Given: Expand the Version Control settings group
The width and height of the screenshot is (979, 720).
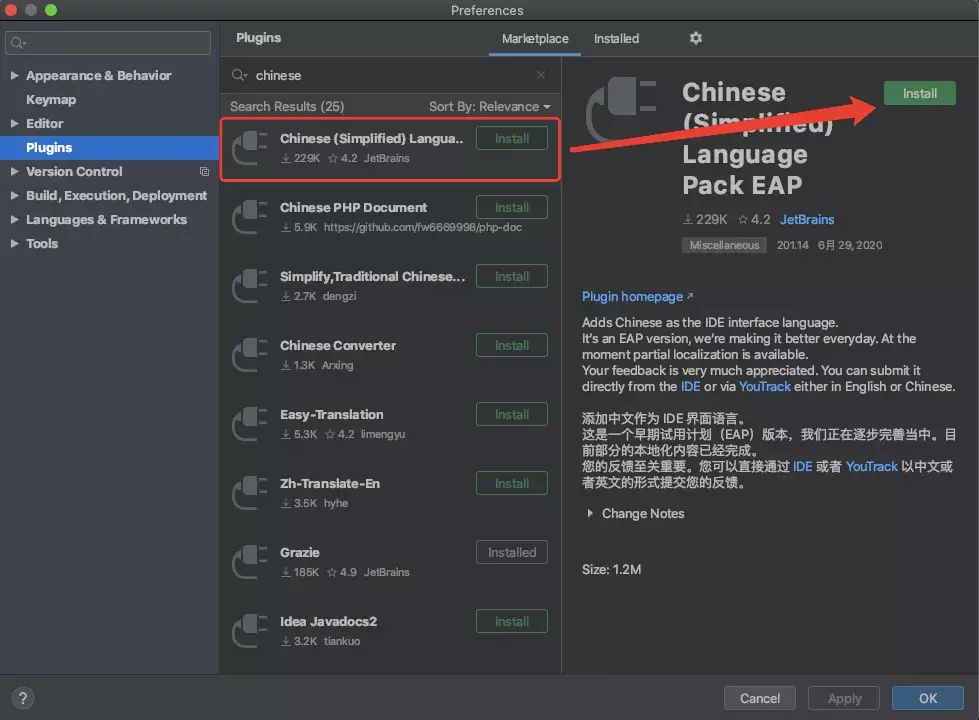Looking at the screenshot, I should 14,171.
